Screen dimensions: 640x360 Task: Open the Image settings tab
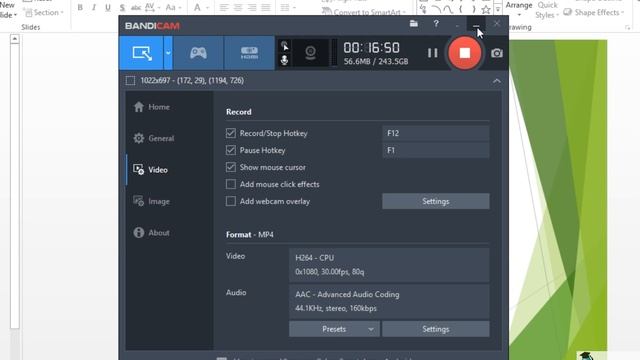[x=151, y=201]
